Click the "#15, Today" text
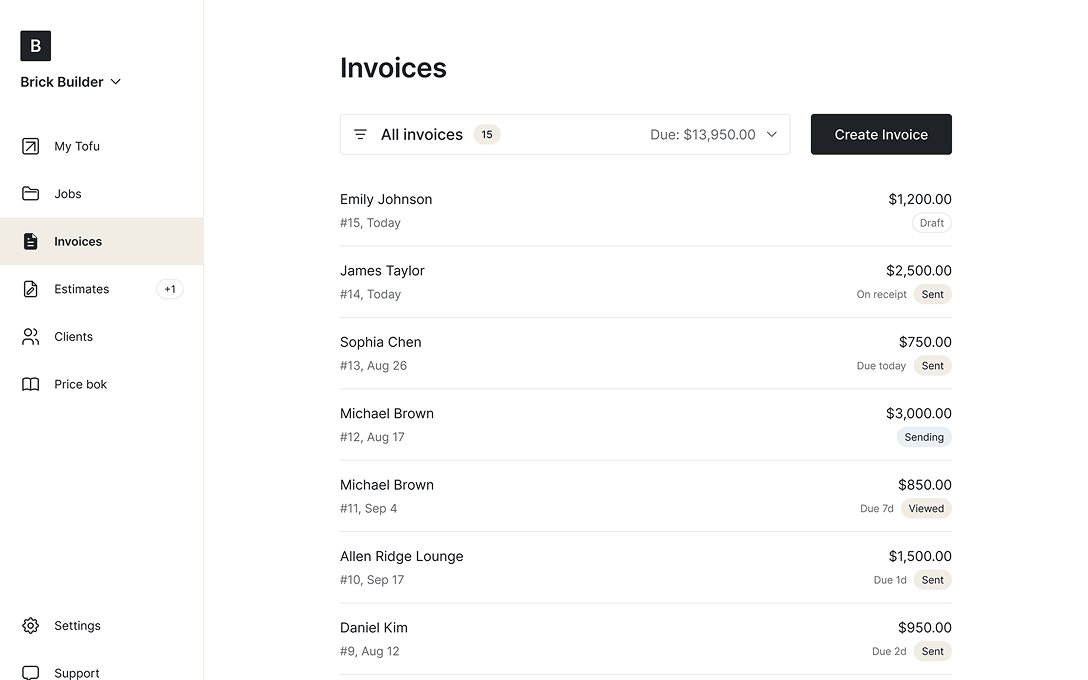The width and height of the screenshot is (1088, 680). tap(371, 223)
